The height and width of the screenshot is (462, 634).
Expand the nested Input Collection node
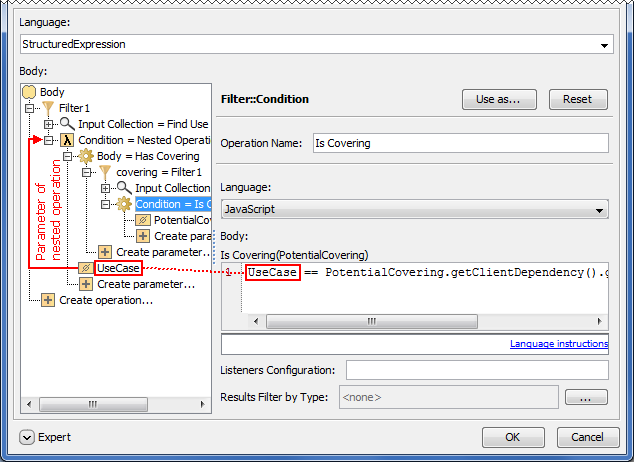106,188
